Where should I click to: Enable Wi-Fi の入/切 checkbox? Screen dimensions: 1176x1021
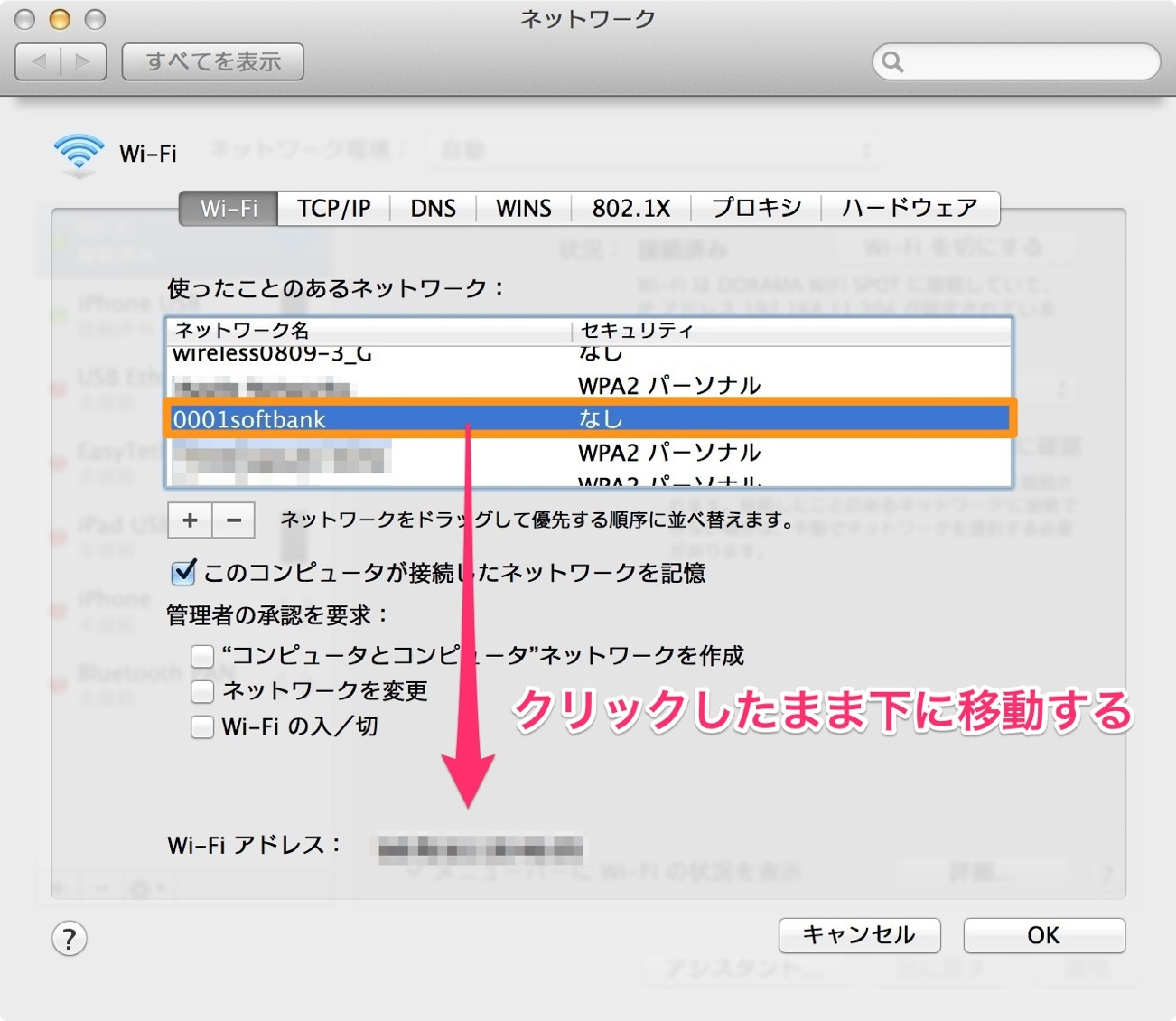[x=202, y=726]
